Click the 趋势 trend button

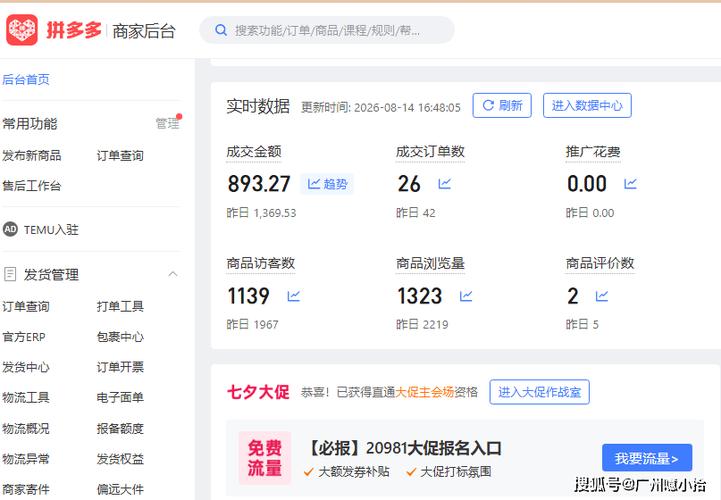(x=327, y=184)
